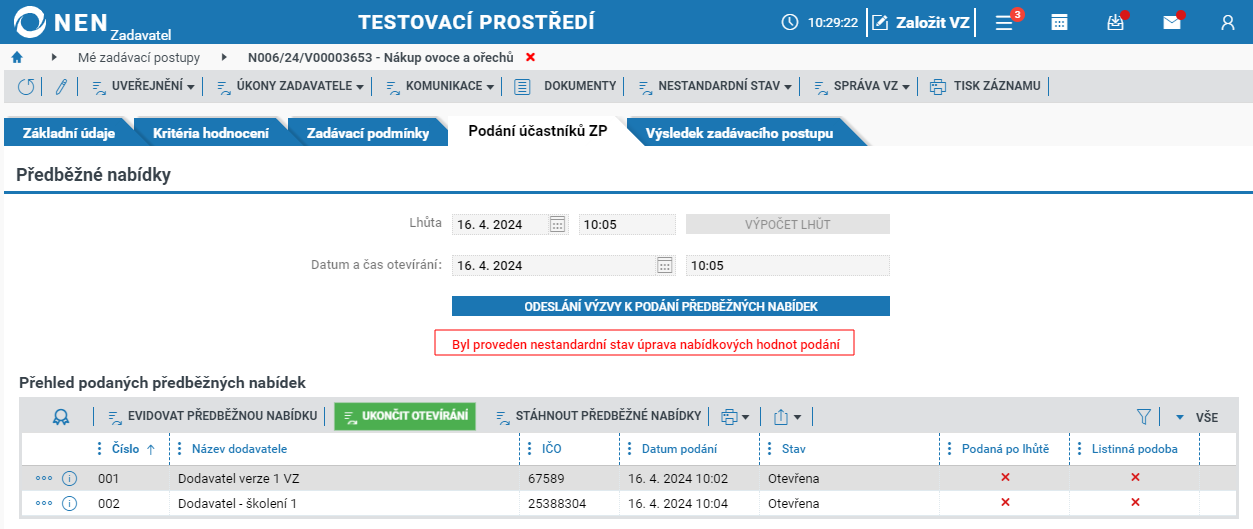The image size is (1253, 529).
Task: Open the Číslo column options dots
Action: pyautogui.click(x=99, y=449)
